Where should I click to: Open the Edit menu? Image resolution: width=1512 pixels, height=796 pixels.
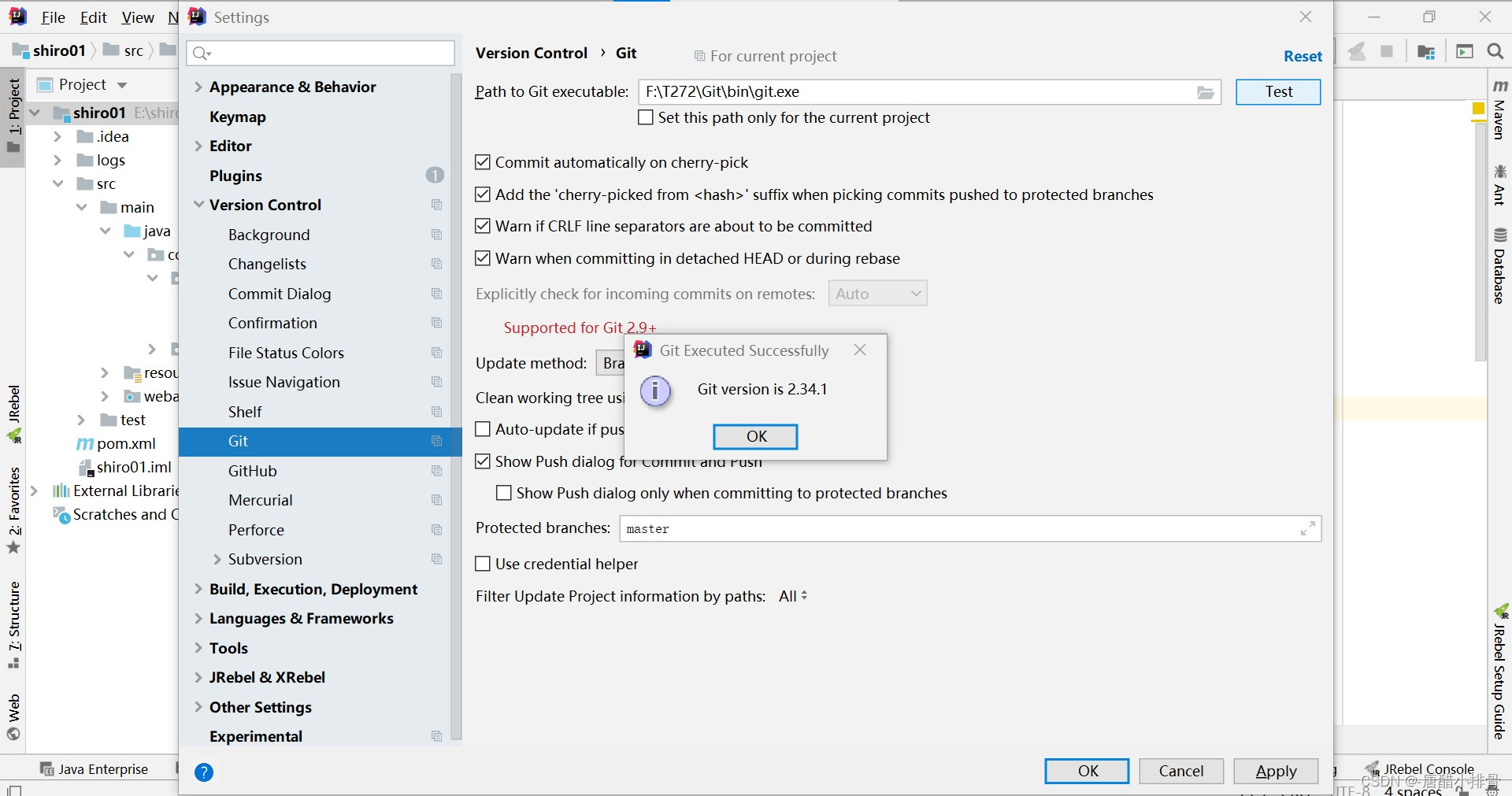tap(93, 17)
